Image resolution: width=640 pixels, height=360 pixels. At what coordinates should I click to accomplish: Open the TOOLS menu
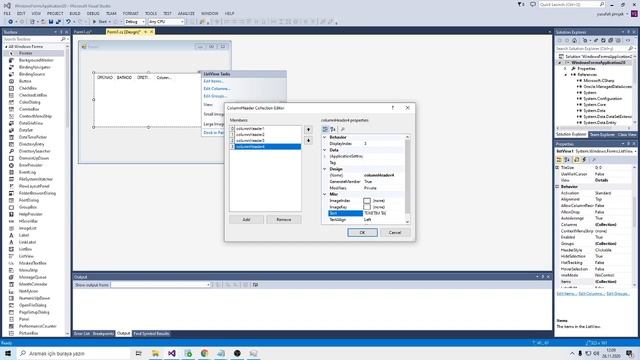151,13
